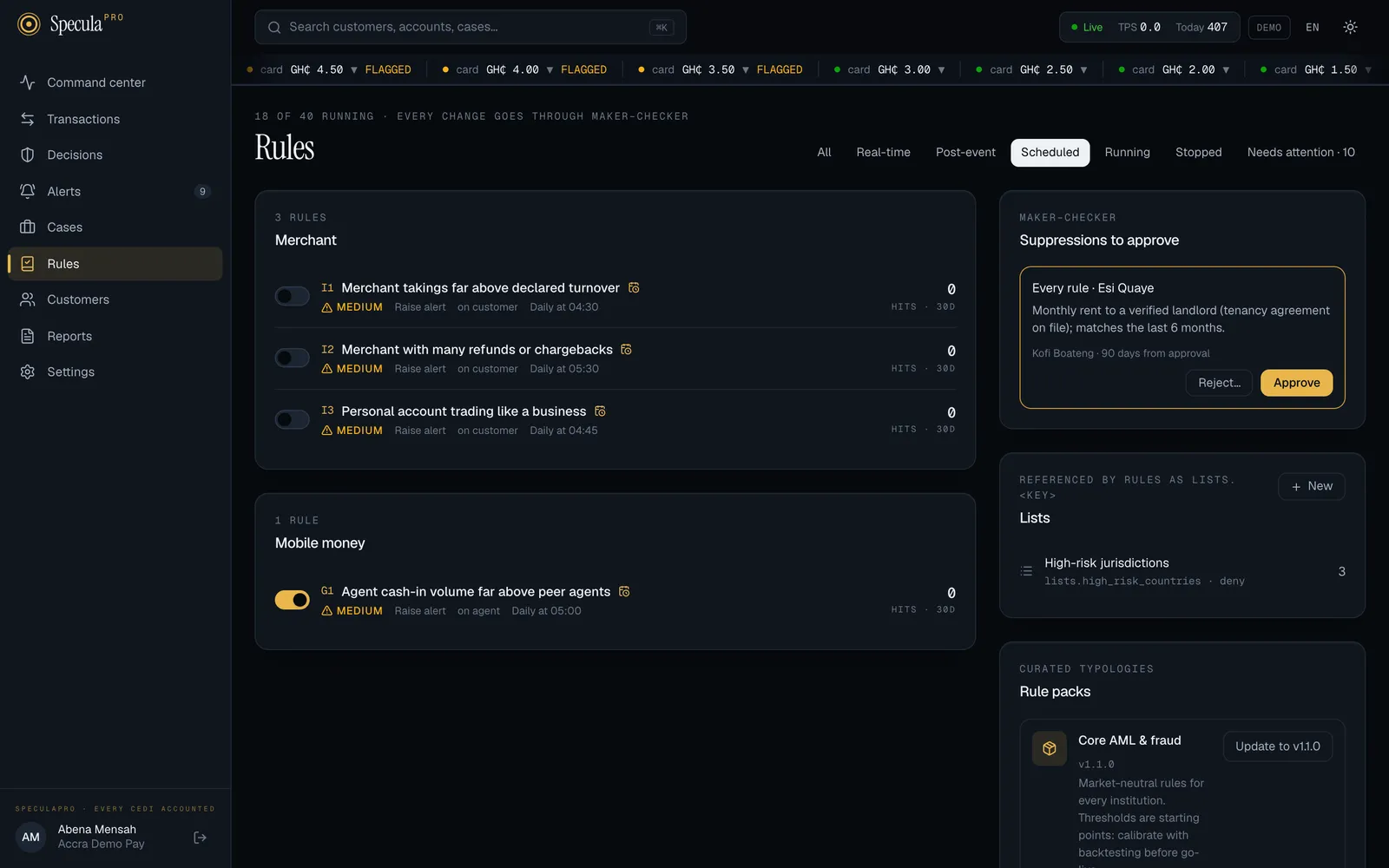Create a New list
Viewport: 1389px width, 868px height.
1311,486
